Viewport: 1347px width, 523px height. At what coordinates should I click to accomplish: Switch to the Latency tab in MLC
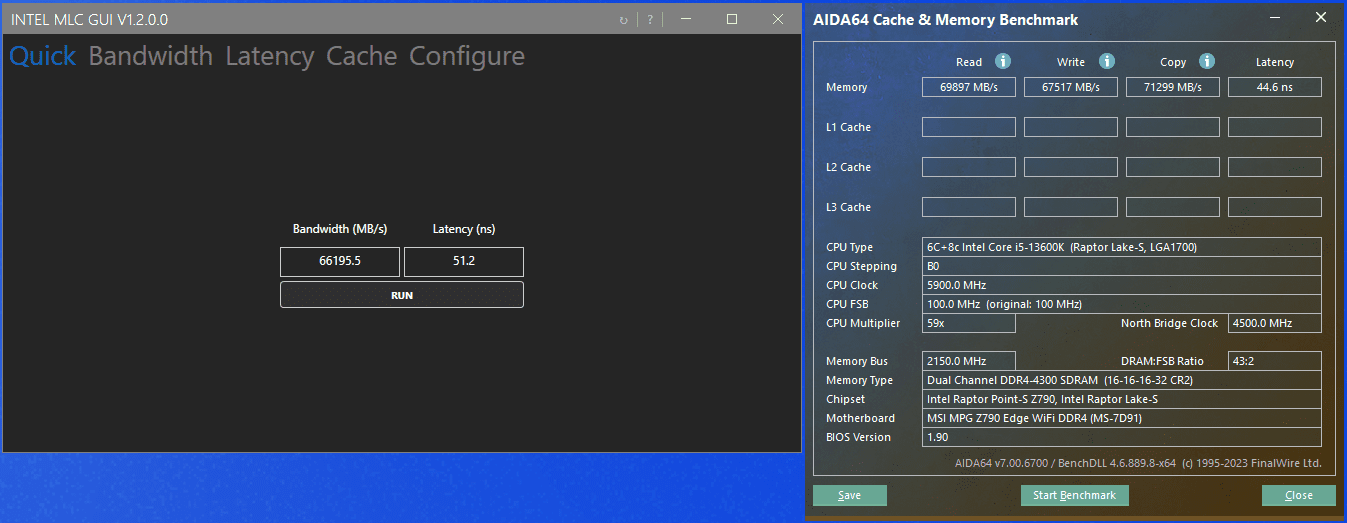270,56
